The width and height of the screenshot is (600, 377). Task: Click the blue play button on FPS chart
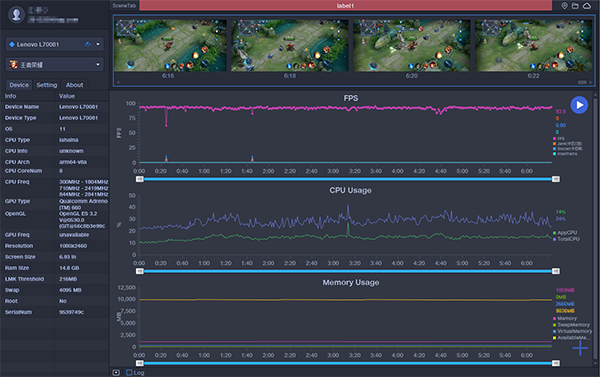pyautogui.click(x=579, y=105)
